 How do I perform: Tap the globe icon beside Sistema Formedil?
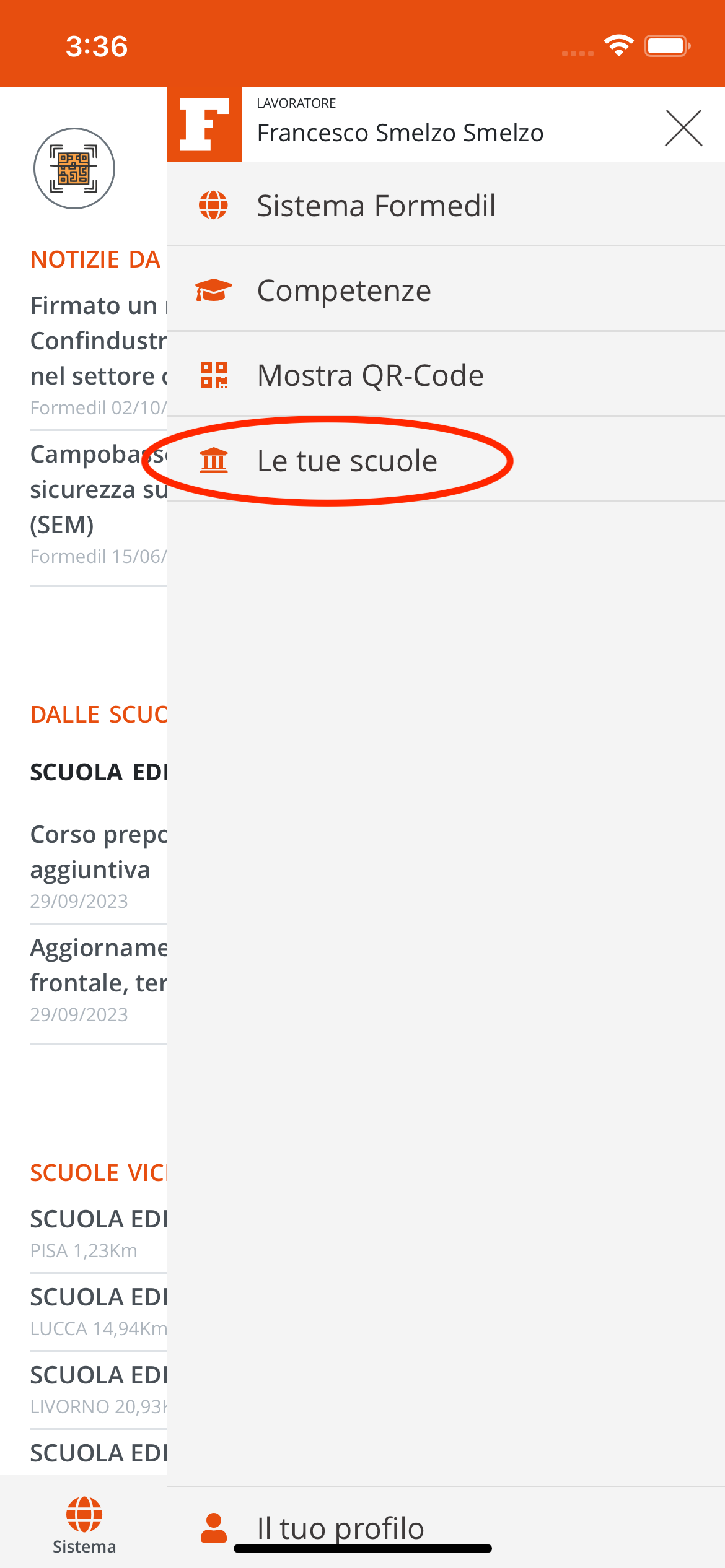point(213,205)
